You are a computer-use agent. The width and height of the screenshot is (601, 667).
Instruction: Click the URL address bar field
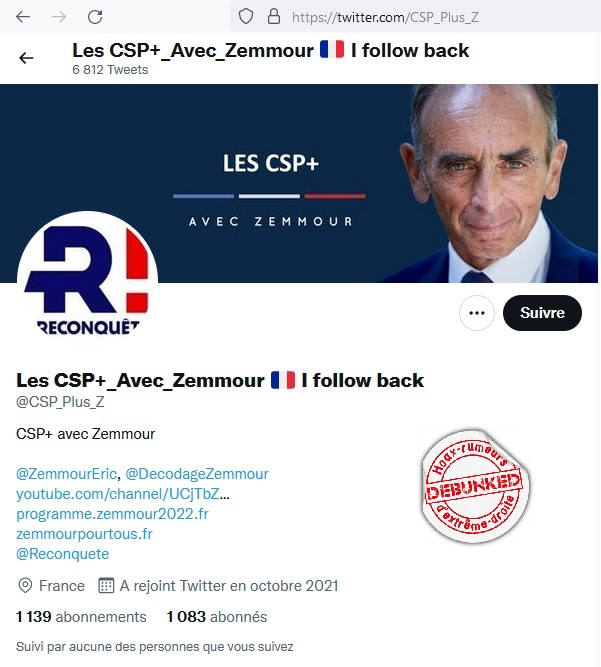(415, 17)
